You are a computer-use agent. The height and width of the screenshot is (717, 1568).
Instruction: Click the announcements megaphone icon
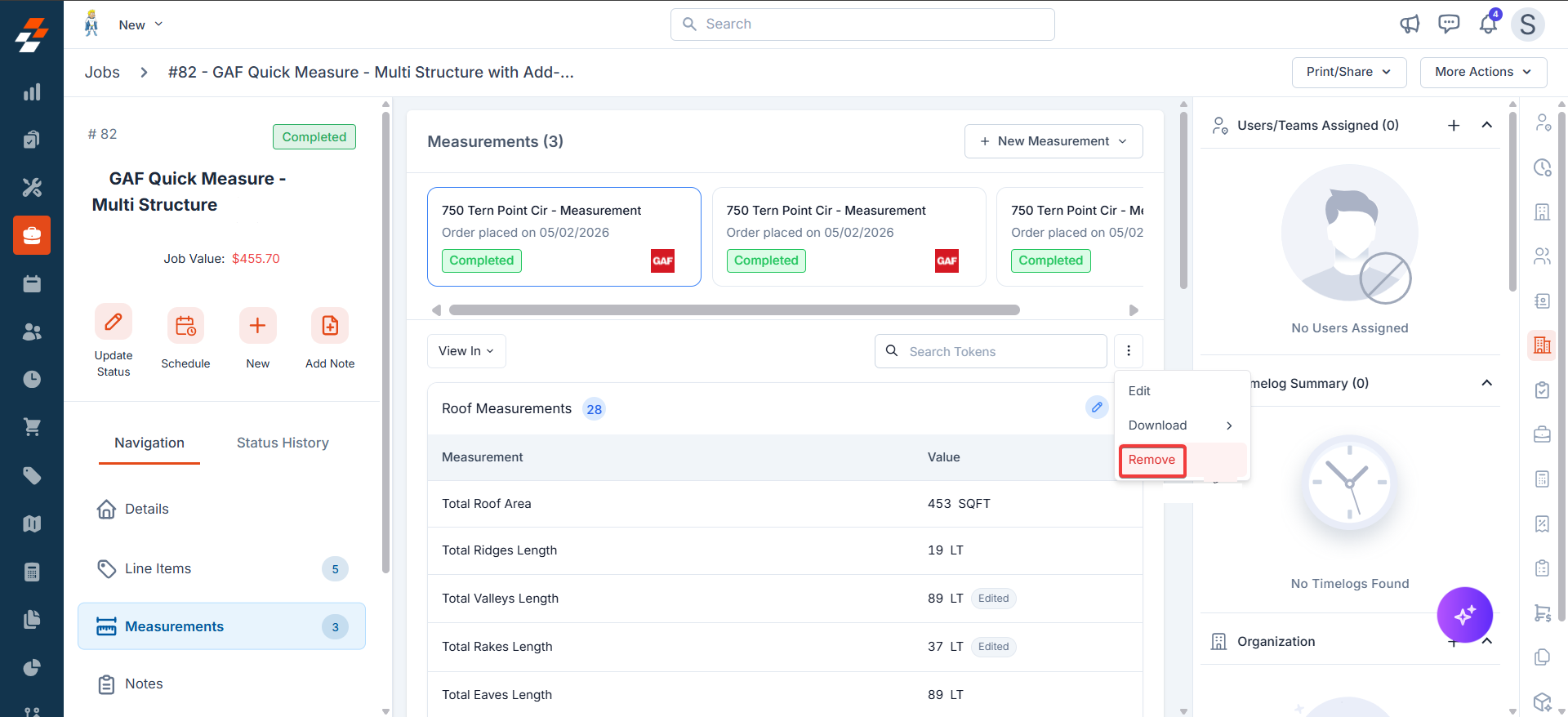[1410, 24]
